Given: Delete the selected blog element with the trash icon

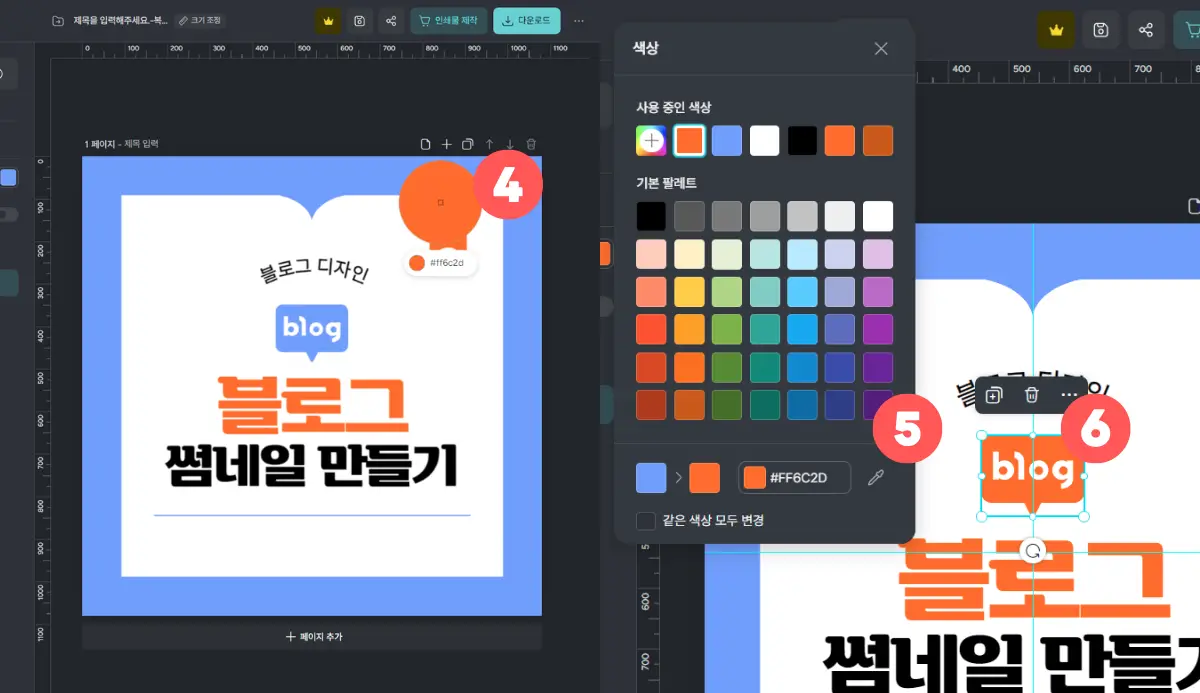Looking at the screenshot, I should click(x=1031, y=395).
